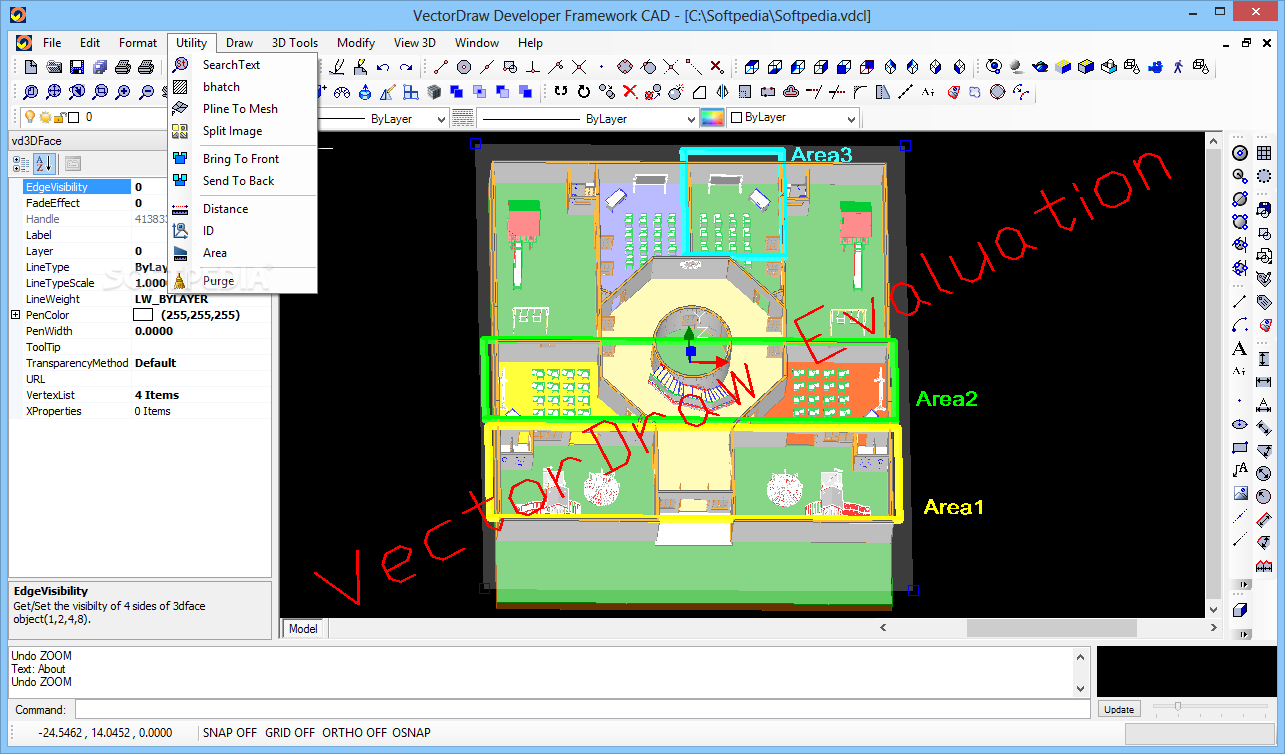Screen dimensions: 1285x754
Task: Save the drawing with the floppy disk icon
Action: [77, 67]
